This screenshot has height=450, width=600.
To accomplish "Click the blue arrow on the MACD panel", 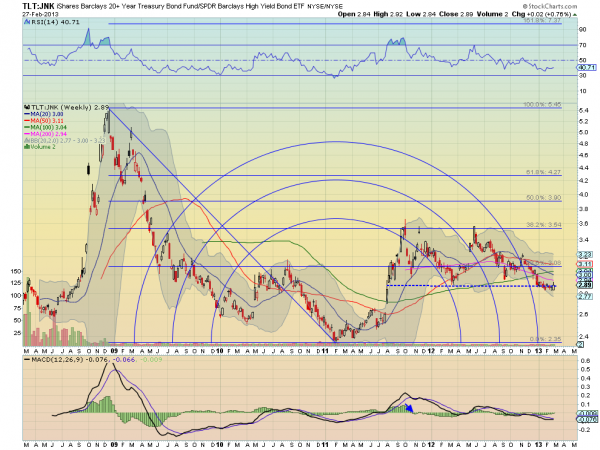I will click(409, 408).
